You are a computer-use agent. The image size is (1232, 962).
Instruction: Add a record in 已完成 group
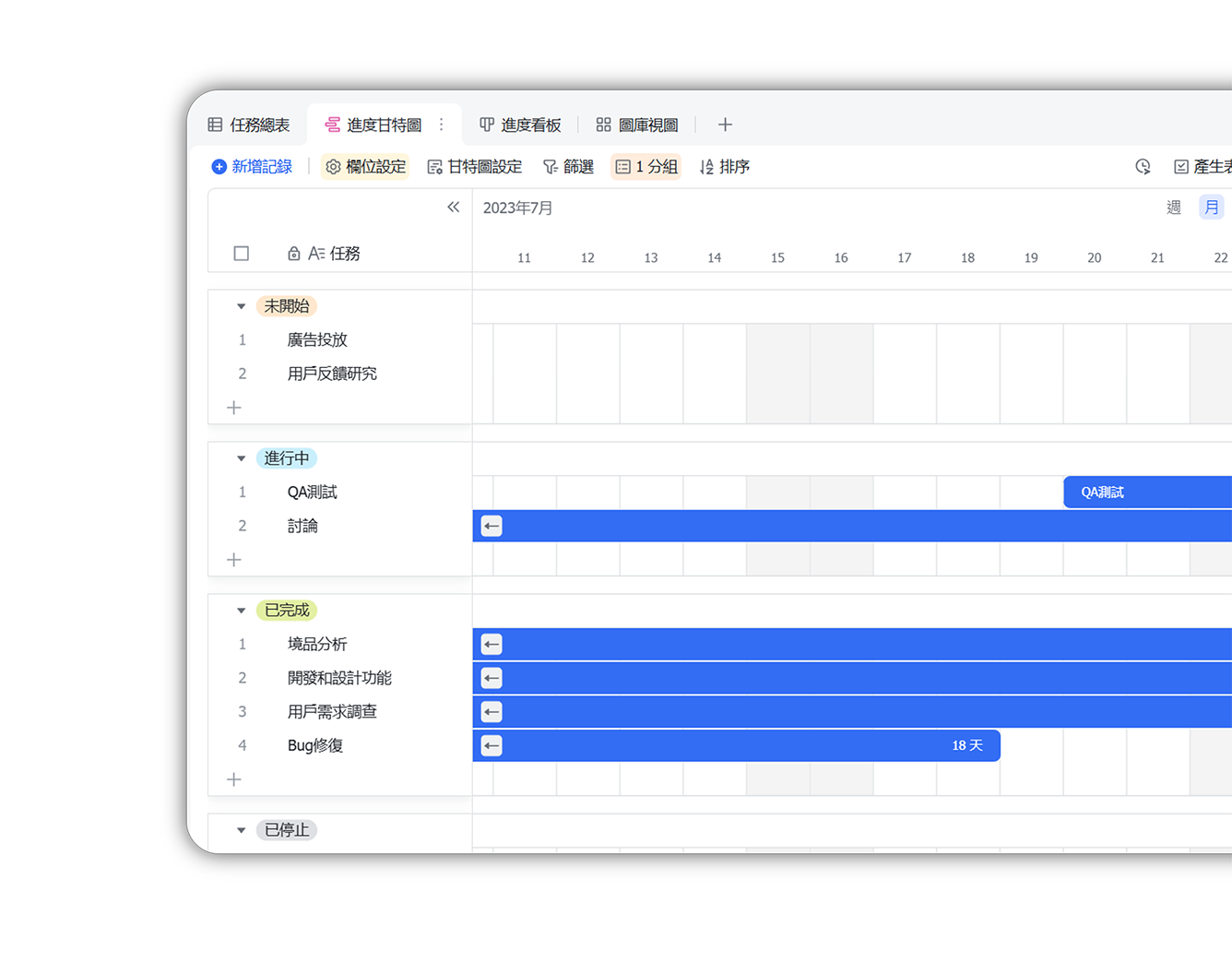234,779
